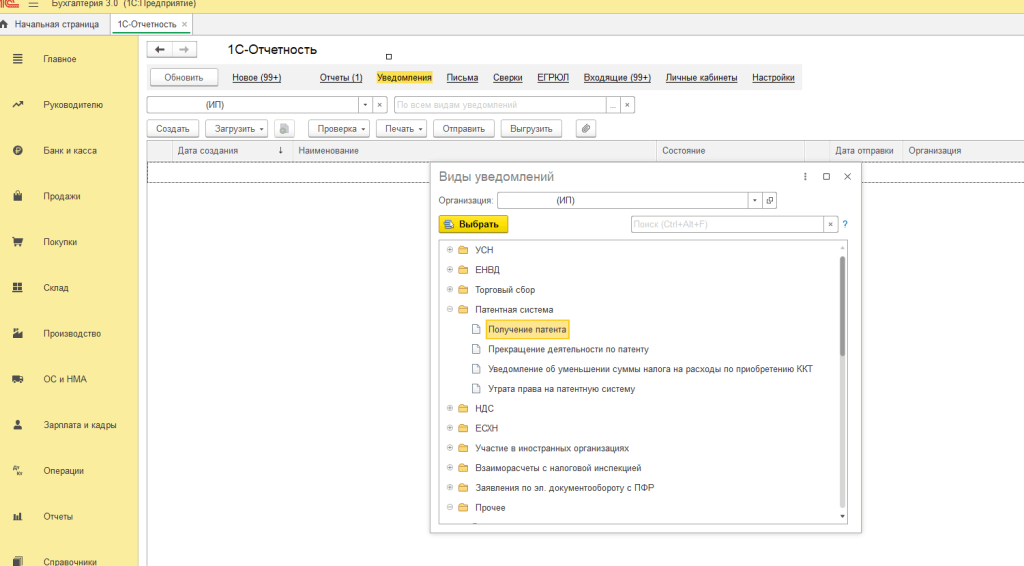Switch to the Письма section
Image resolution: width=1024 pixels, height=566 pixels.
point(462,77)
